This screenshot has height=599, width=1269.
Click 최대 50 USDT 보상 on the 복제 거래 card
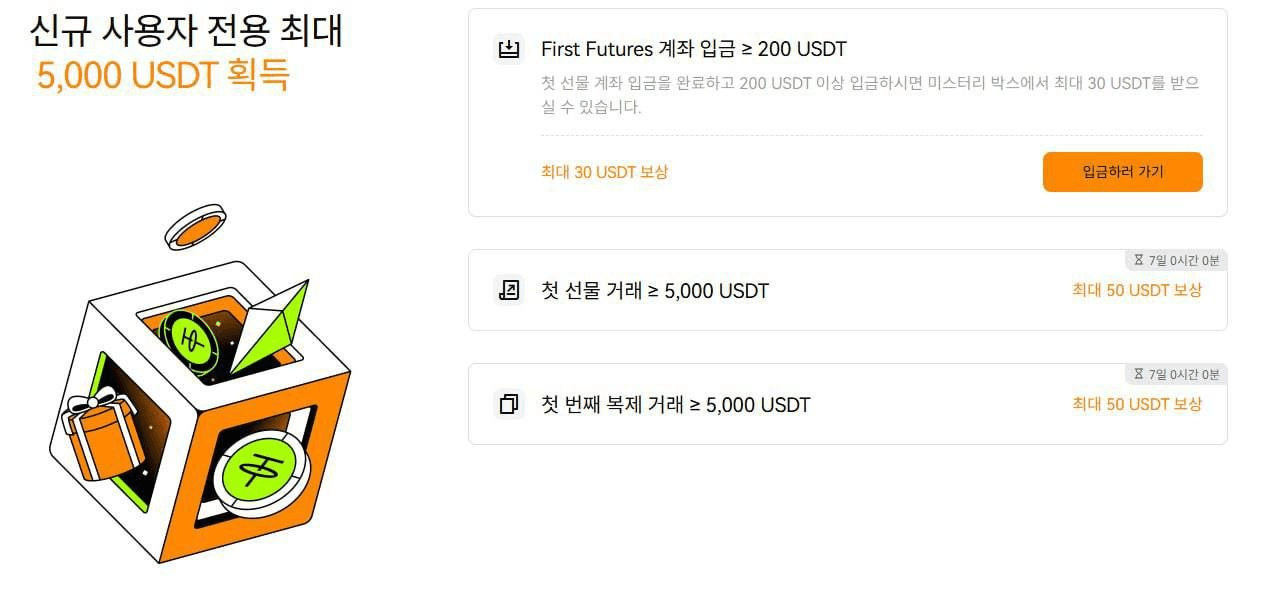(x=1136, y=405)
